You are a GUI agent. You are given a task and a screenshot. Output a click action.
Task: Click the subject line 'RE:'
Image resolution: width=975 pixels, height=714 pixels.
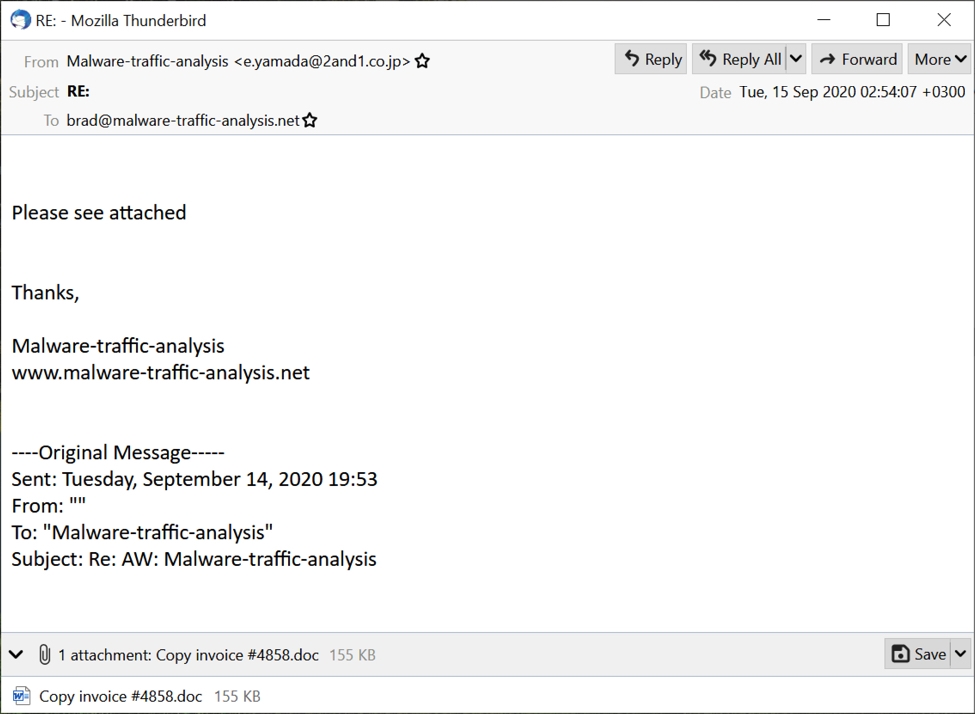coord(78,91)
